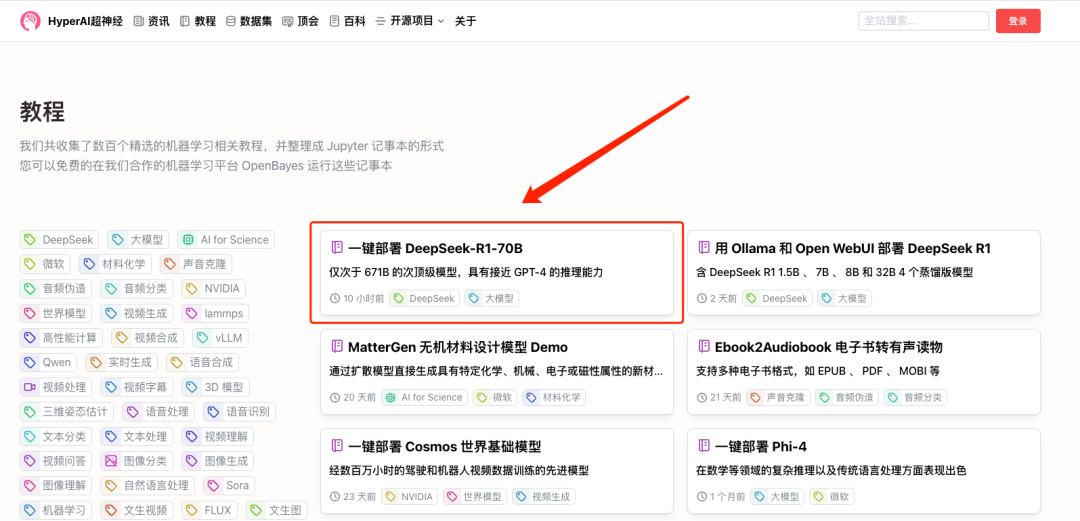Click AI for Science tag on MatterGen card

point(425,397)
